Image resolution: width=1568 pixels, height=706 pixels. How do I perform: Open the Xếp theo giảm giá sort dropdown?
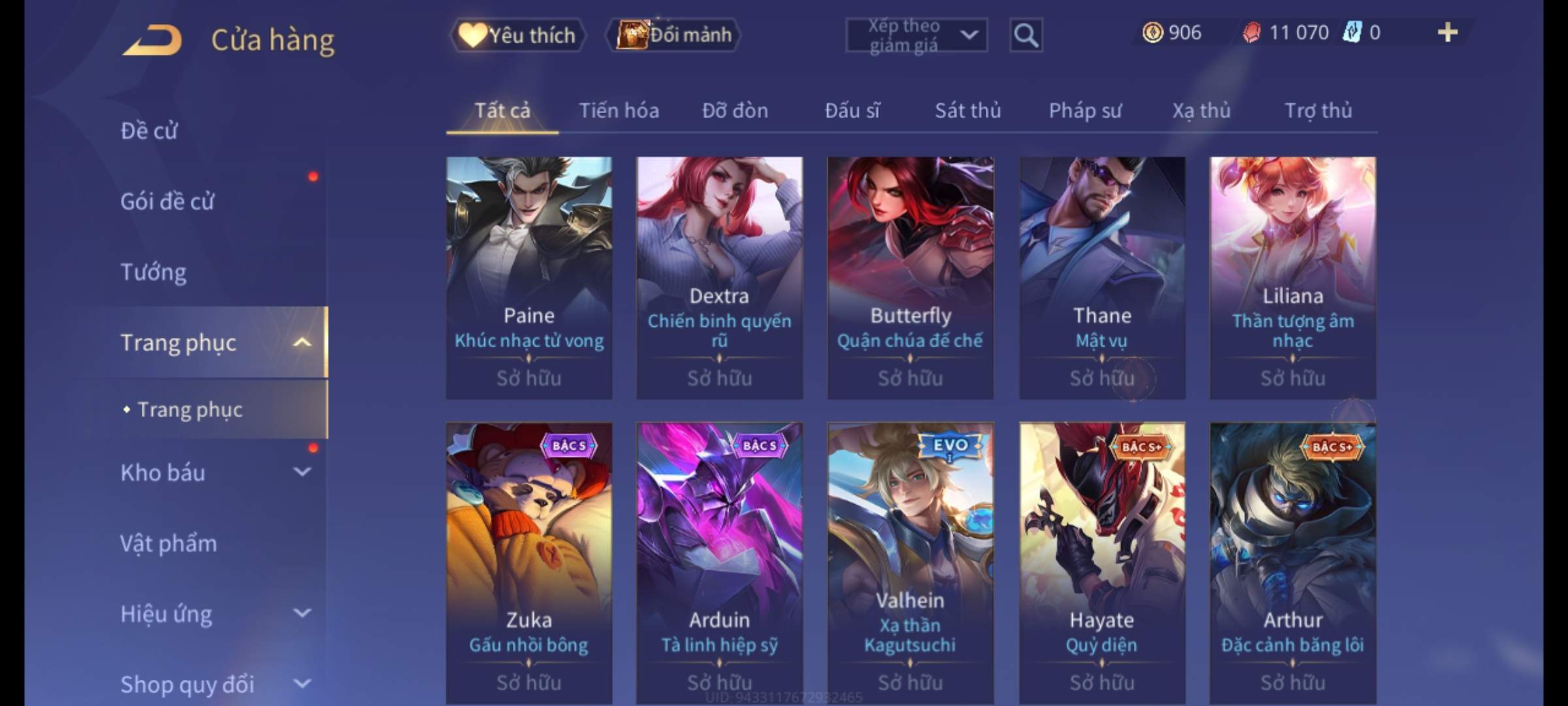tap(917, 35)
